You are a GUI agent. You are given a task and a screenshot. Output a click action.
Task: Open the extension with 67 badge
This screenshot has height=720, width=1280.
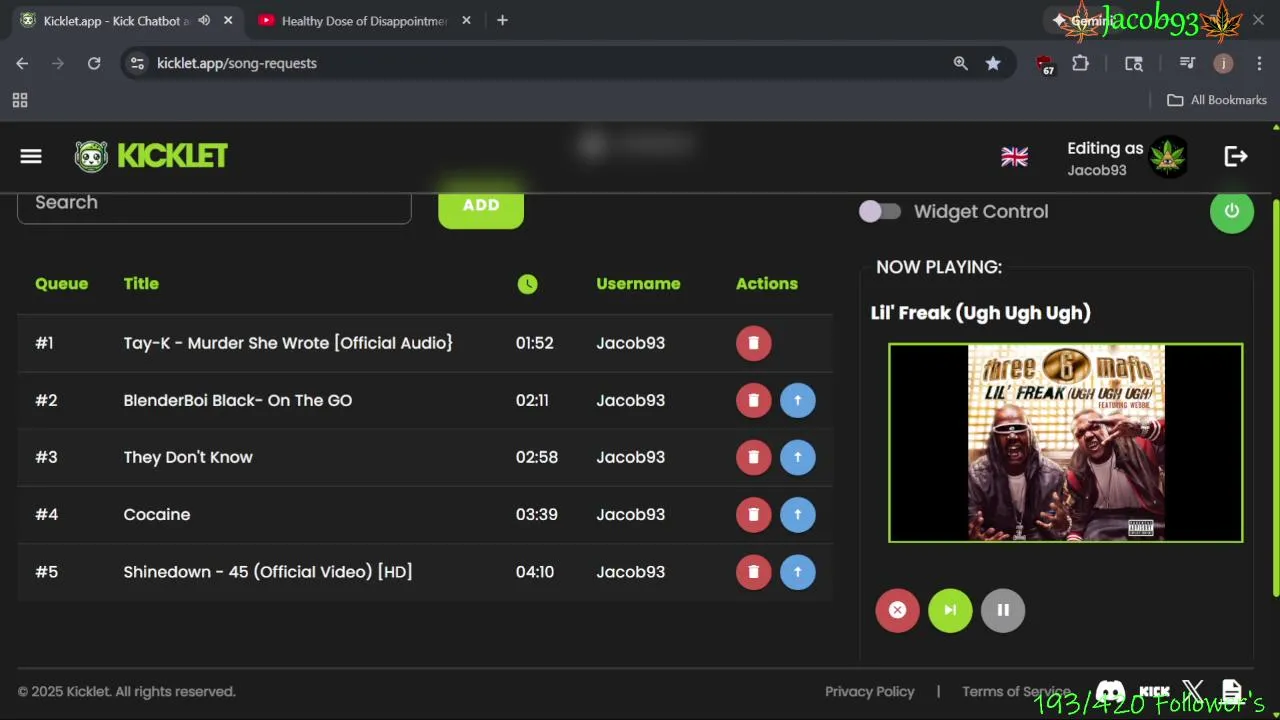pos(1045,64)
